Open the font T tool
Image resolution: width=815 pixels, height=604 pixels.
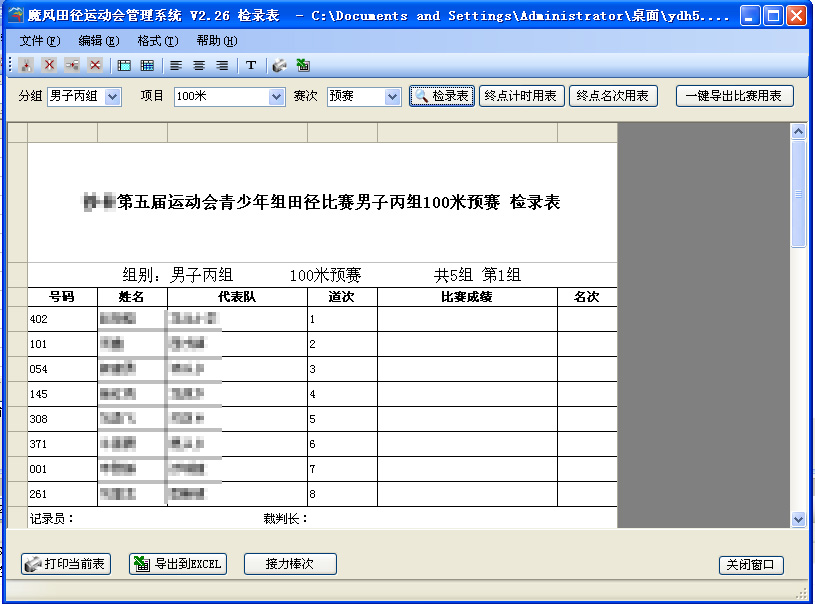[x=251, y=65]
